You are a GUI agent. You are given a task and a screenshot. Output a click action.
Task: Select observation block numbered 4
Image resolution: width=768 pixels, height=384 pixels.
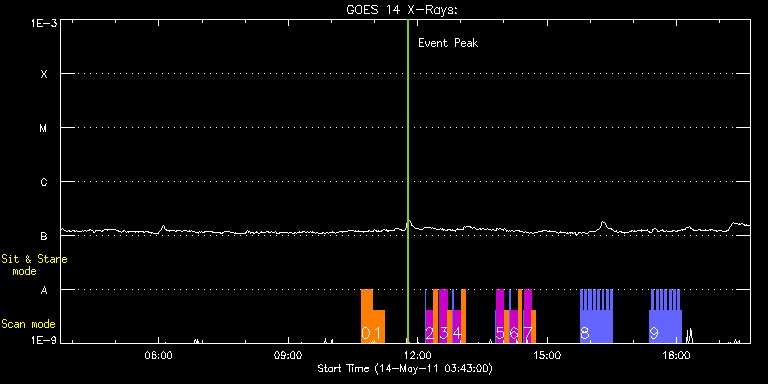pos(456,326)
